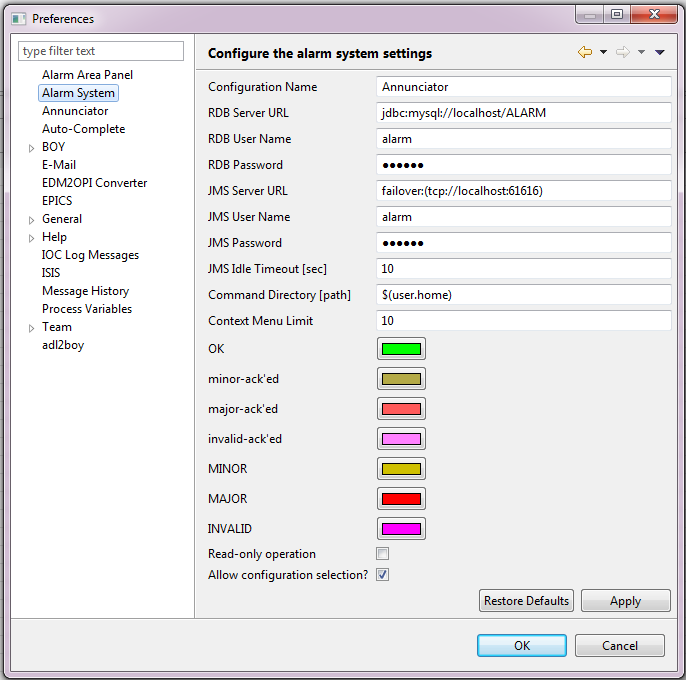Open the Auto-Complete preference page

tap(84, 129)
